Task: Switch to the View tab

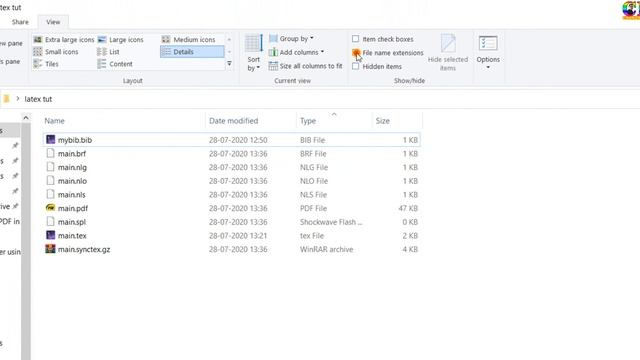Action: pyautogui.click(x=53, y=22)
